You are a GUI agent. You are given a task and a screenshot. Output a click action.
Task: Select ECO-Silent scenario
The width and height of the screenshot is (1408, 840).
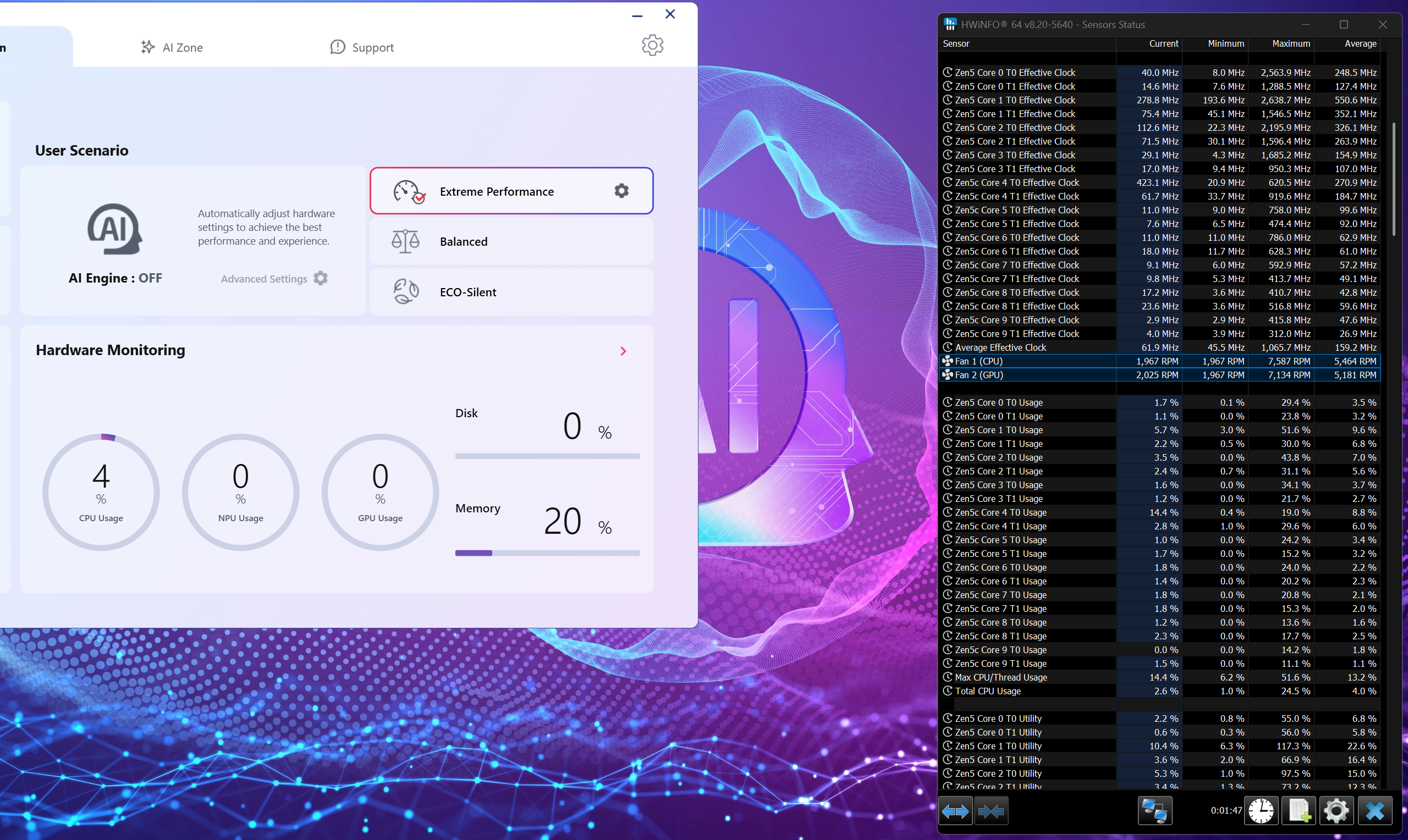click(512, 292)
